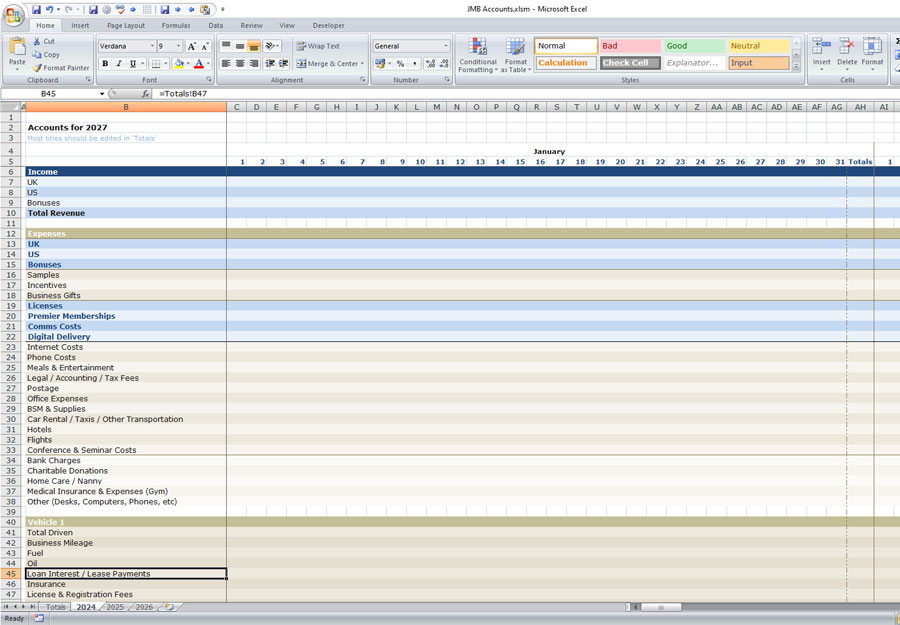Click the Paste clipboard icon

point(17,47)
